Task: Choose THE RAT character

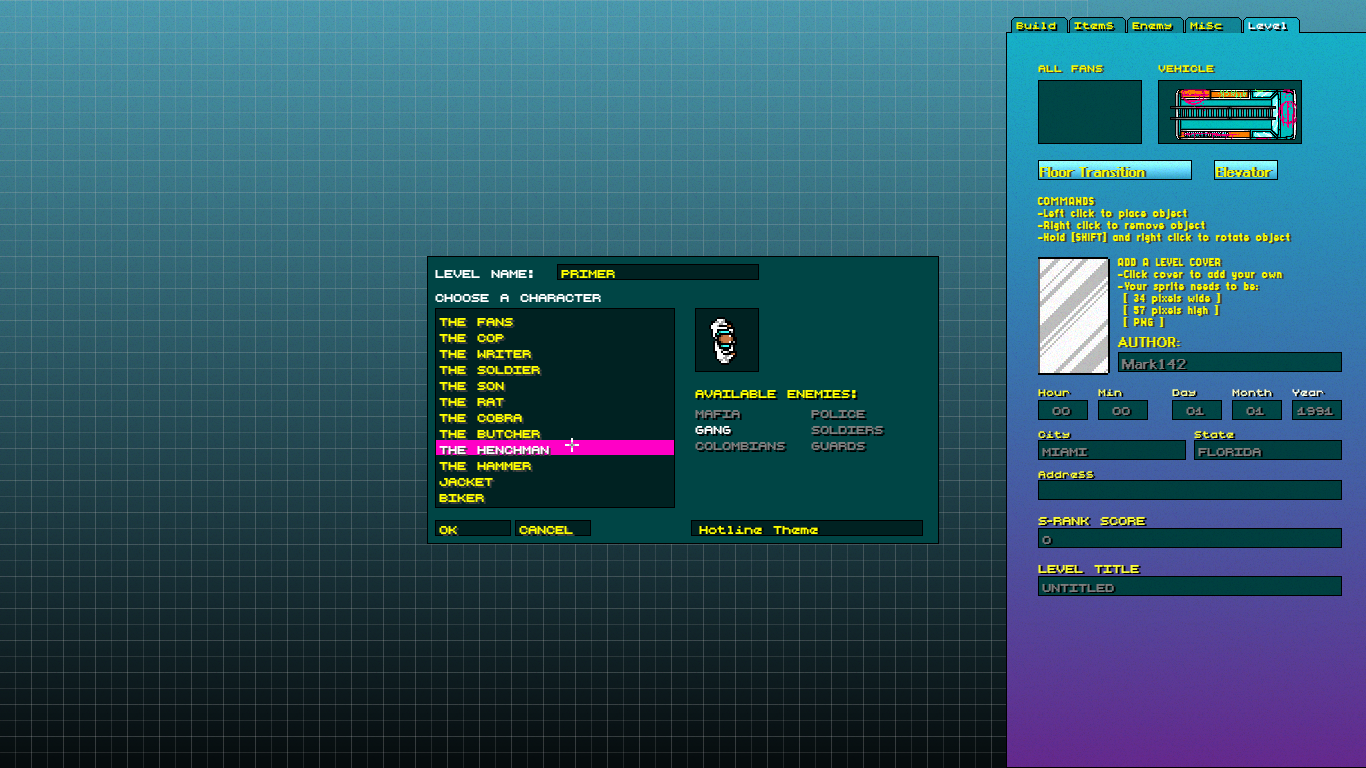Action: click(555, 402)
